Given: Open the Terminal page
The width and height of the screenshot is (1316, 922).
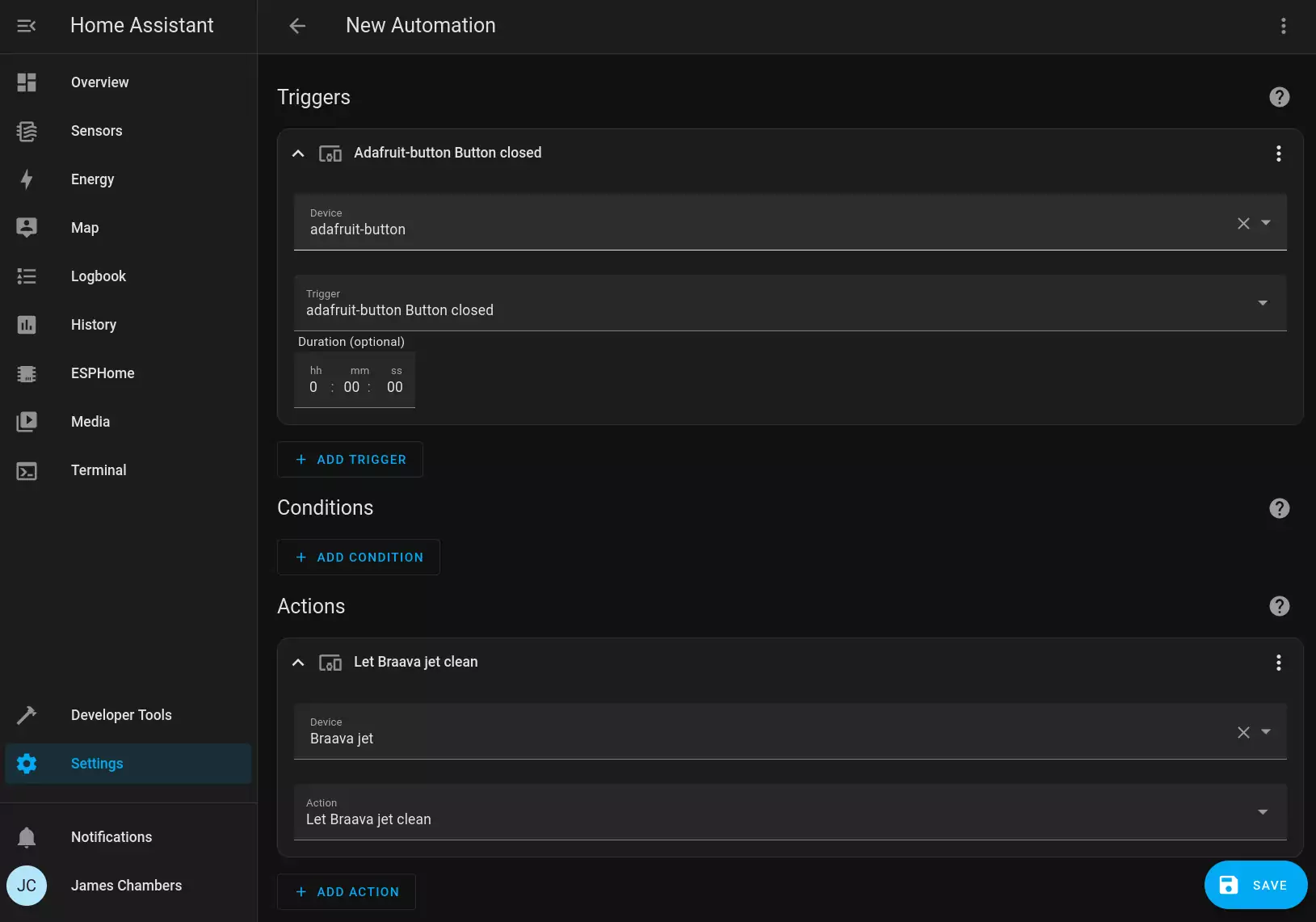Looking at the screenshot, I should tap(128, 470).
